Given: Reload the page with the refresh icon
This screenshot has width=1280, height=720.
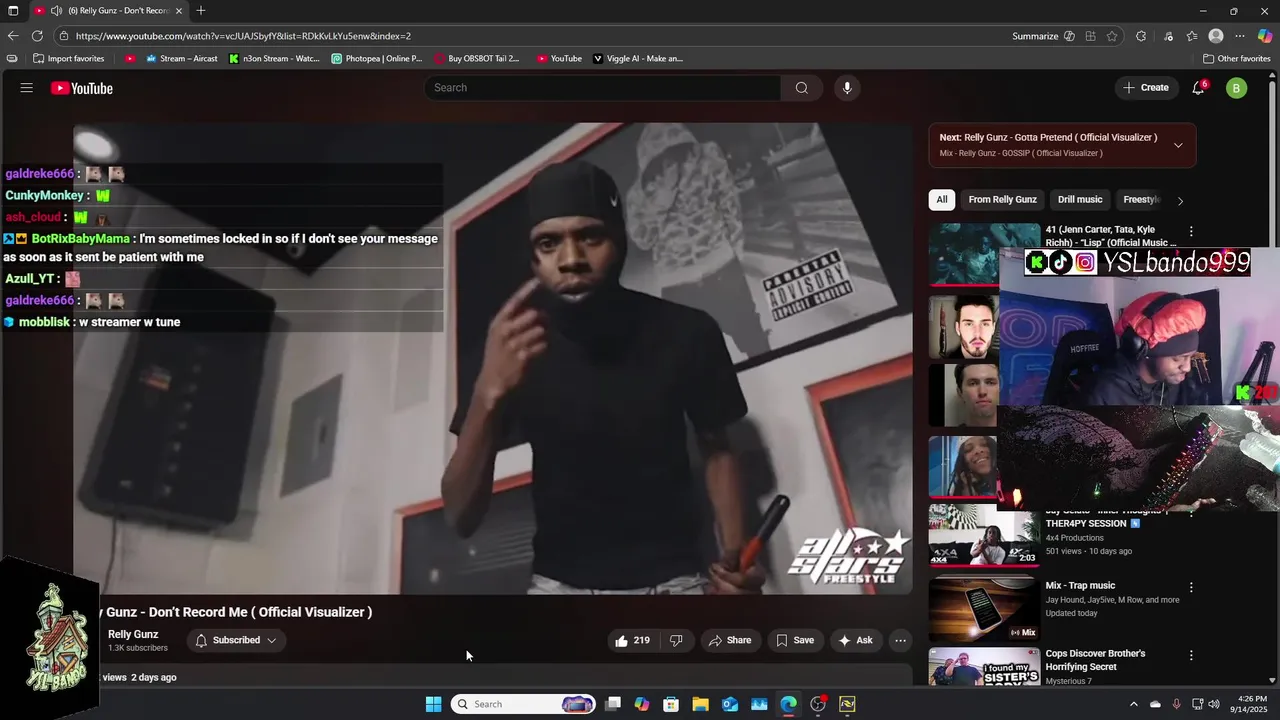Looking at the screenshot, I should (x=37, y=36).
